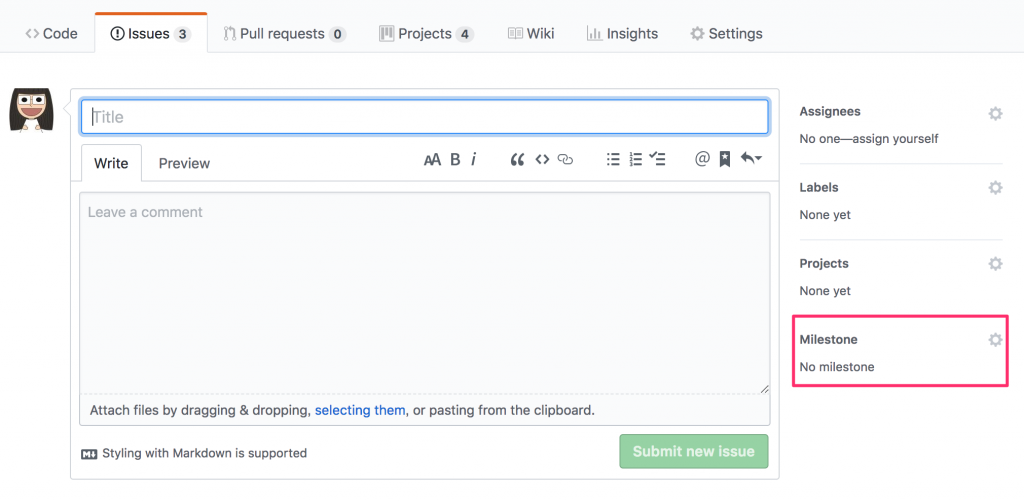Focus the issue Title field
The image size is (1024, 501).
click(x=425, y=117)
